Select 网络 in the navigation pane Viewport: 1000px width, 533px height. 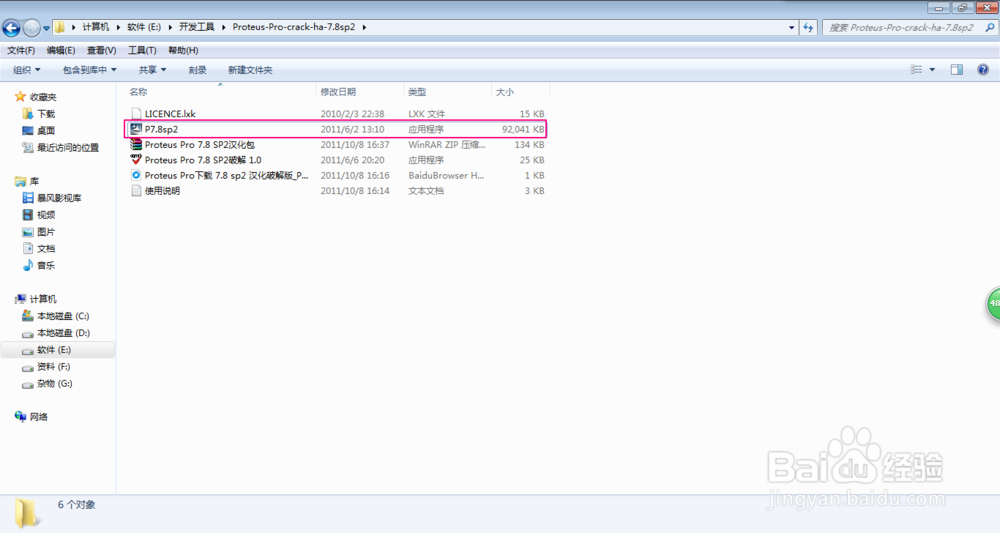(38, 417)
